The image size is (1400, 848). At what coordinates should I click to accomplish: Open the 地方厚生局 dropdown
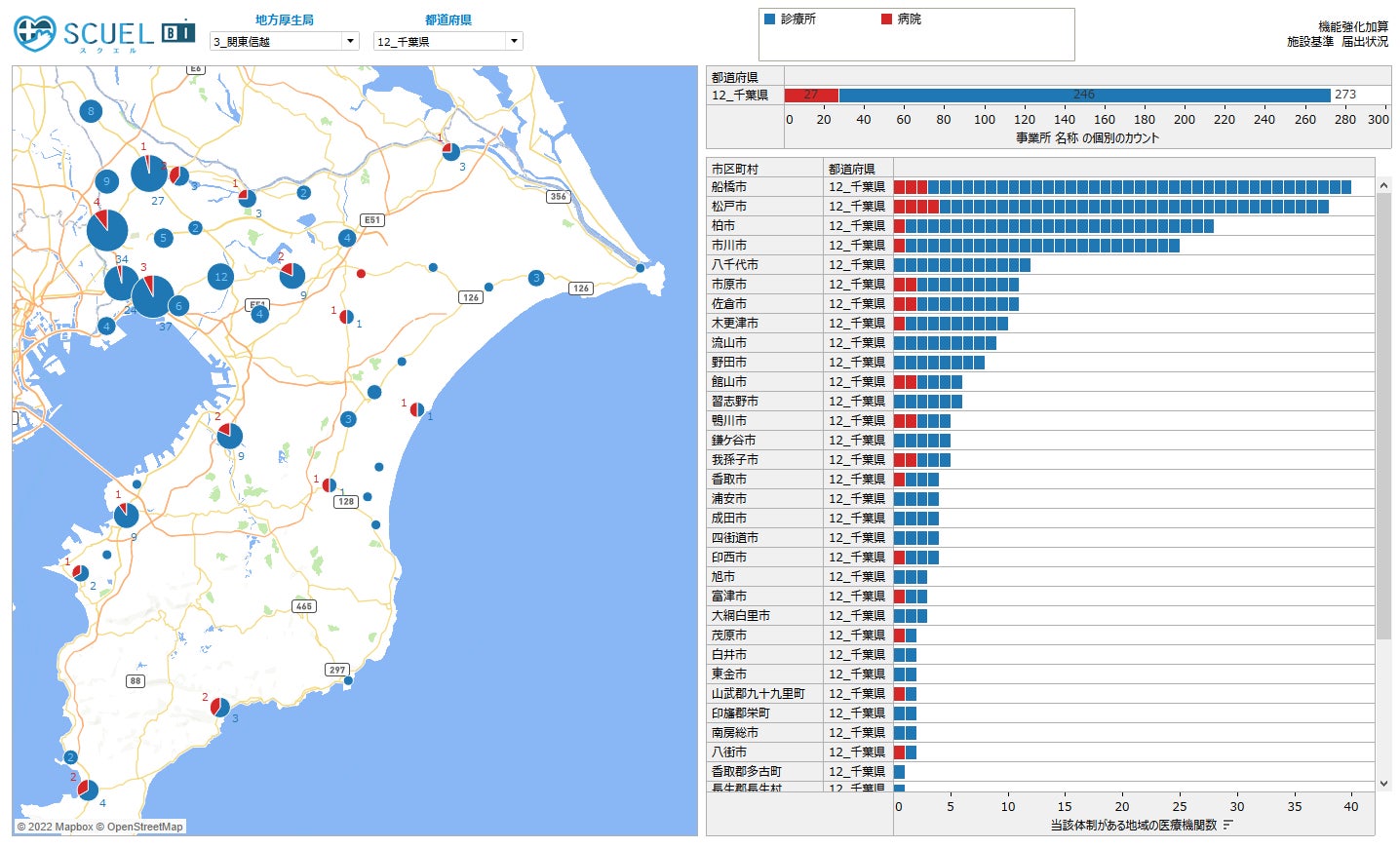point(350,41)
